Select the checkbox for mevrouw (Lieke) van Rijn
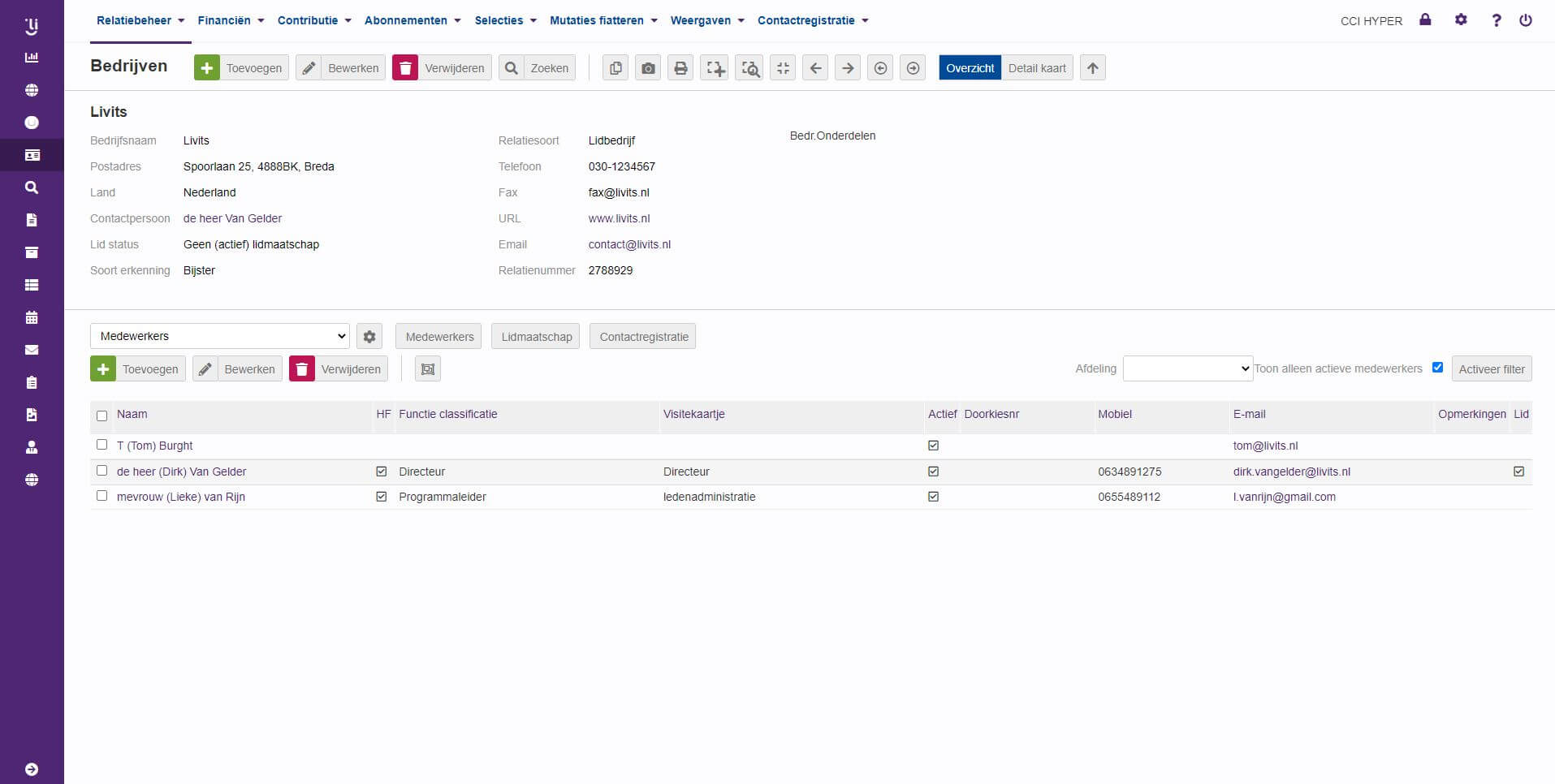The image size is (1555, 784). (102, 496)
